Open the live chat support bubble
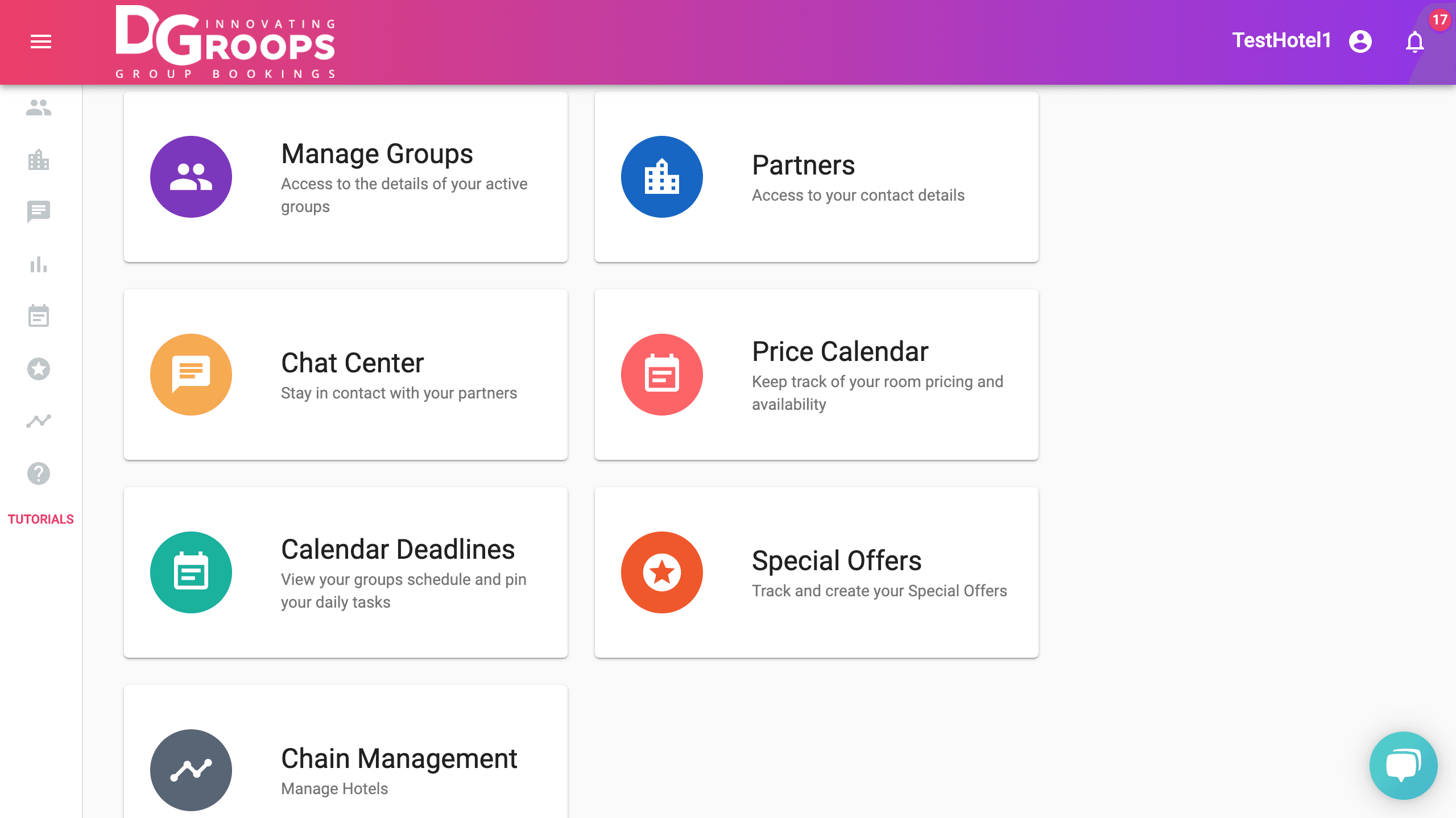Screen dimensions: 1456x818 [1403, 765]
